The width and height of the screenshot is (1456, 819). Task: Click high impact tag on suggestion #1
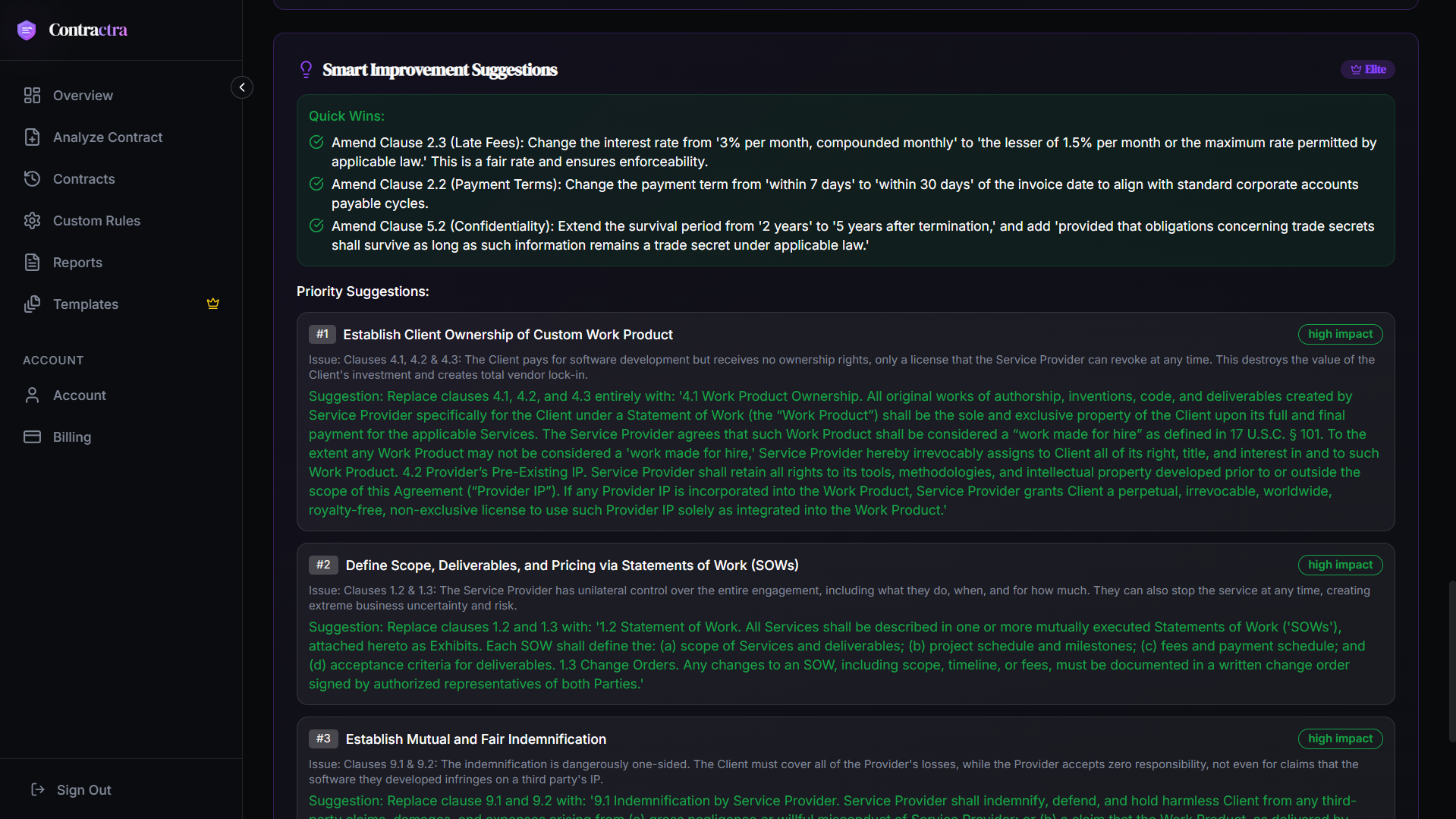click(1340, 334)
